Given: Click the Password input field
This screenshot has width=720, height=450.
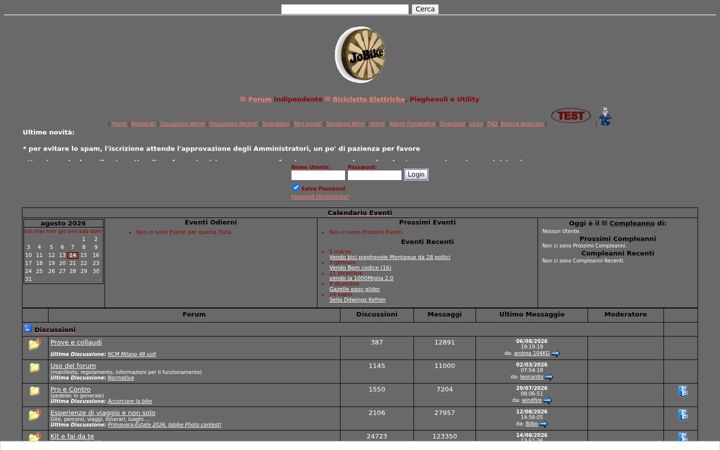Looking at the screenshot, I should tap(374, 175).
